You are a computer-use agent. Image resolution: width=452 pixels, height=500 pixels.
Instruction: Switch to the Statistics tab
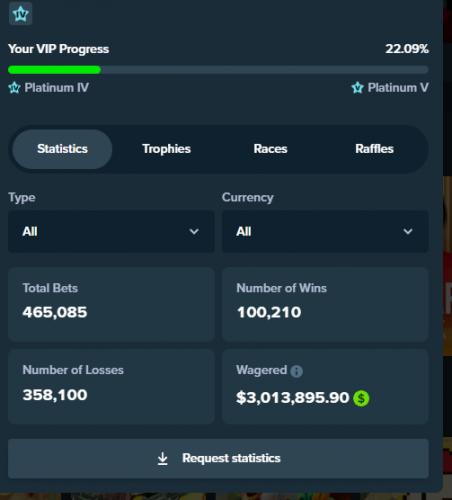(62, 149)
